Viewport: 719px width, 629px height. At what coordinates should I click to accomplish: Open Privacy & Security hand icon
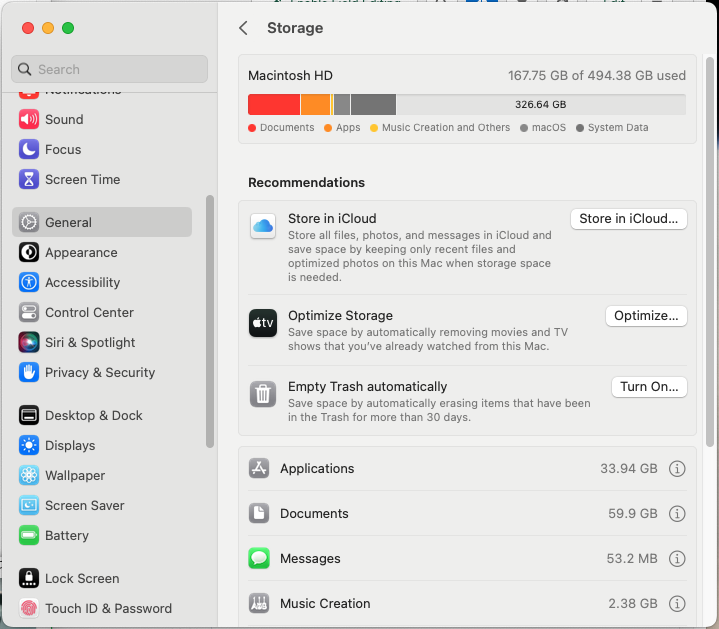pyautogui.click(x=28, y=372)
